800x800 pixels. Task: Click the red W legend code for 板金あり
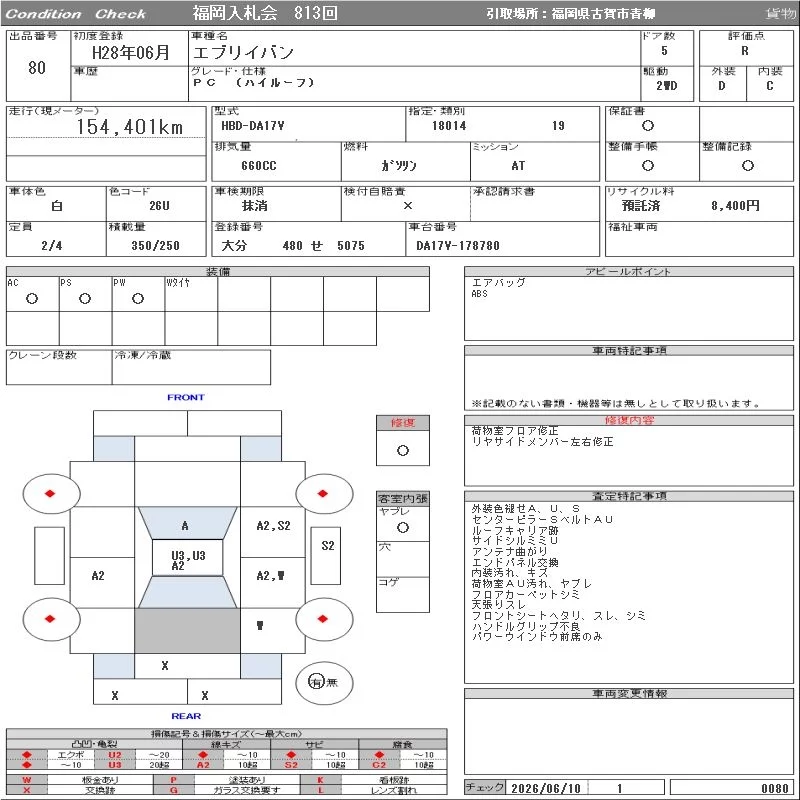(x=27, y=780)
